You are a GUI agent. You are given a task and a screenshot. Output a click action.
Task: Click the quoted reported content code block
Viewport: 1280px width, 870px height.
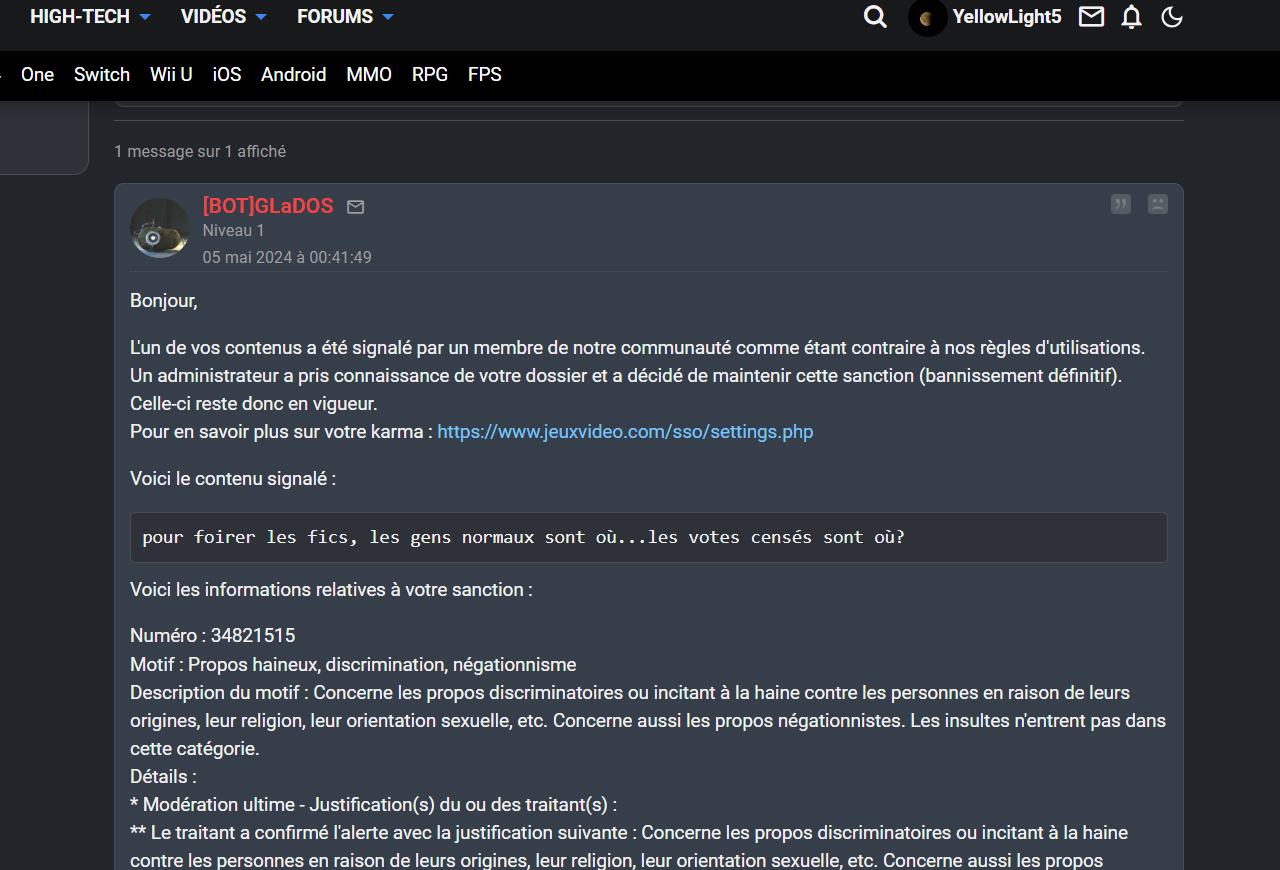pos(649,537)
